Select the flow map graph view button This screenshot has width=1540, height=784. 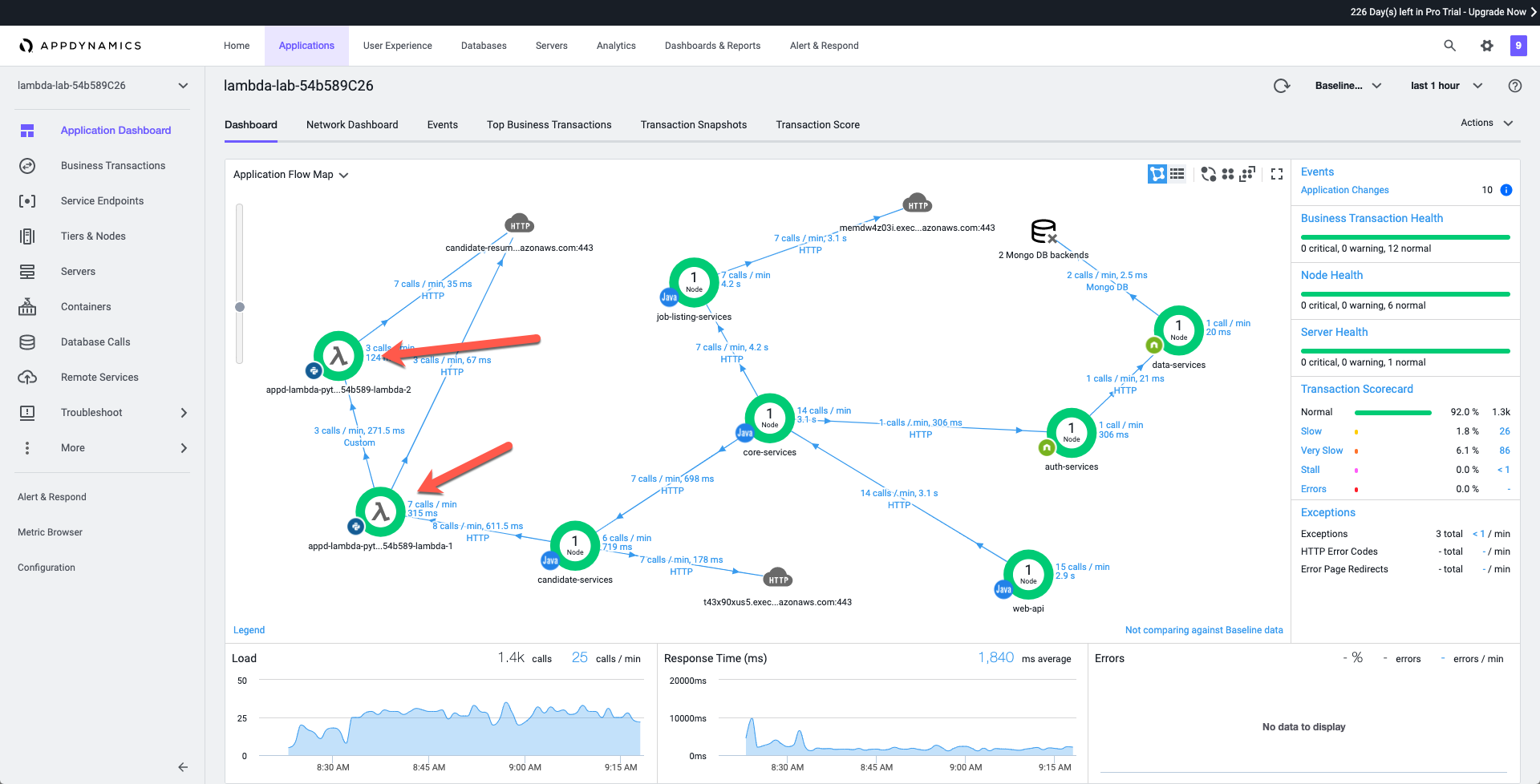(1157, 174)
